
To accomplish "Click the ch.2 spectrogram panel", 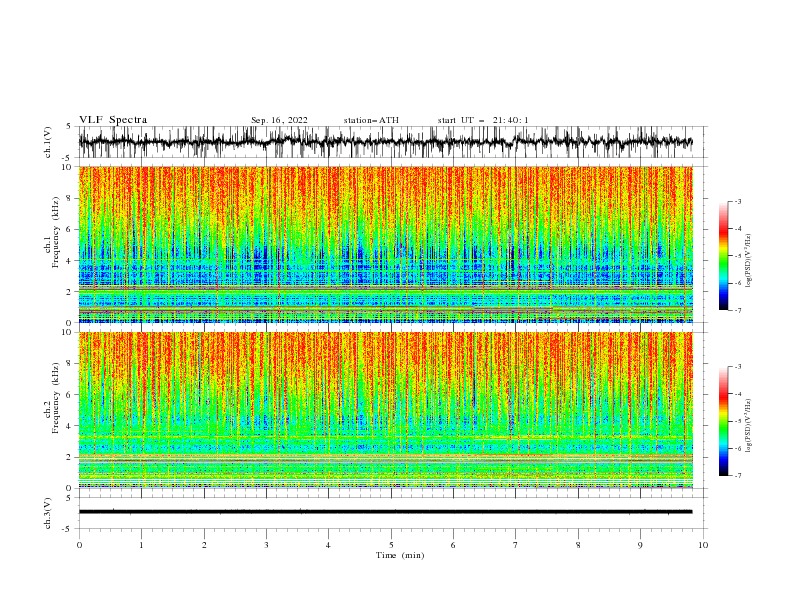I will pyautogui.click(x=386, y=410).
